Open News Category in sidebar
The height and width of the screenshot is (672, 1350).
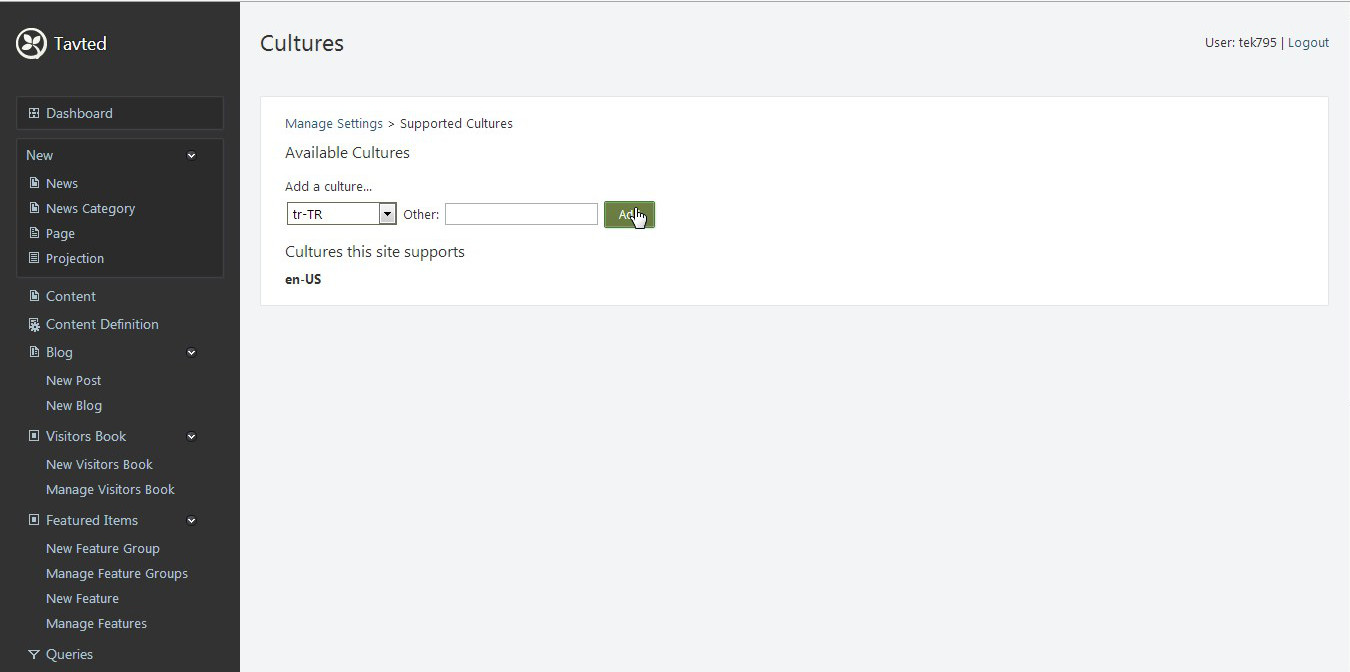click(90, 208)
